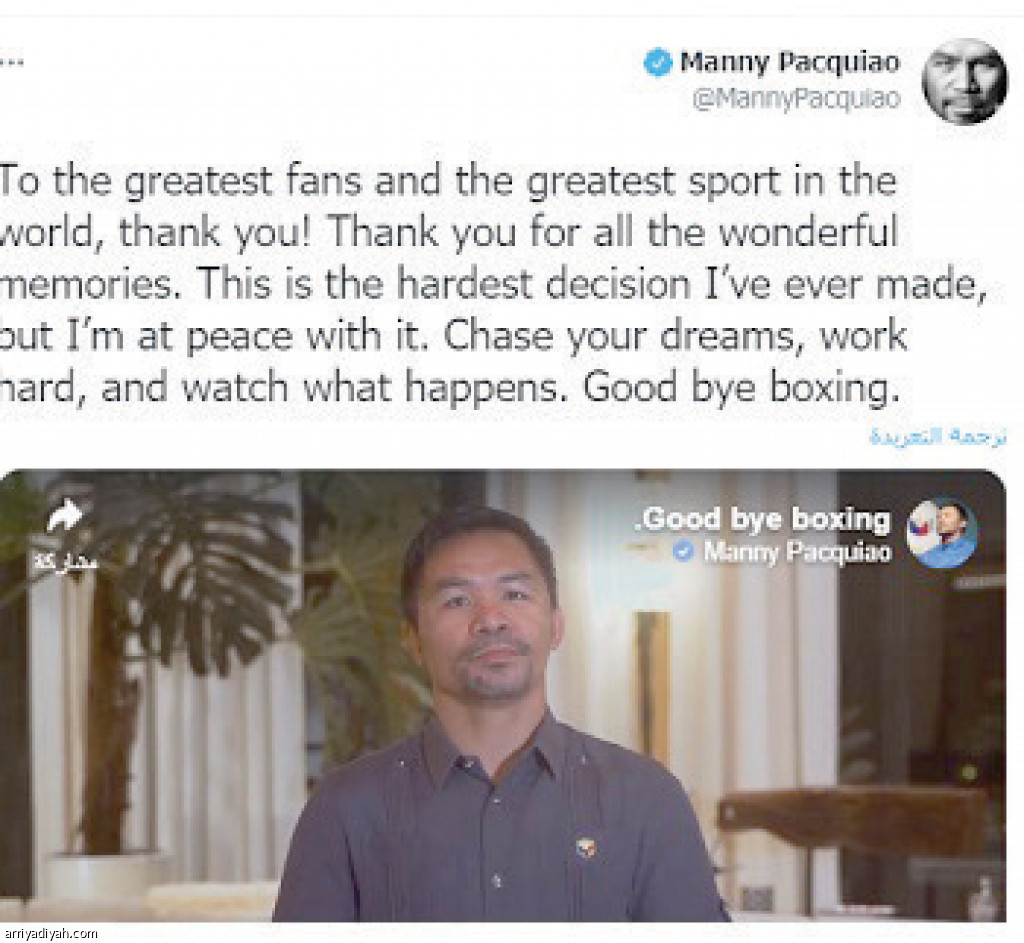
Task: Click the round channel avatar in the video overlay
Action: point(941,533)
